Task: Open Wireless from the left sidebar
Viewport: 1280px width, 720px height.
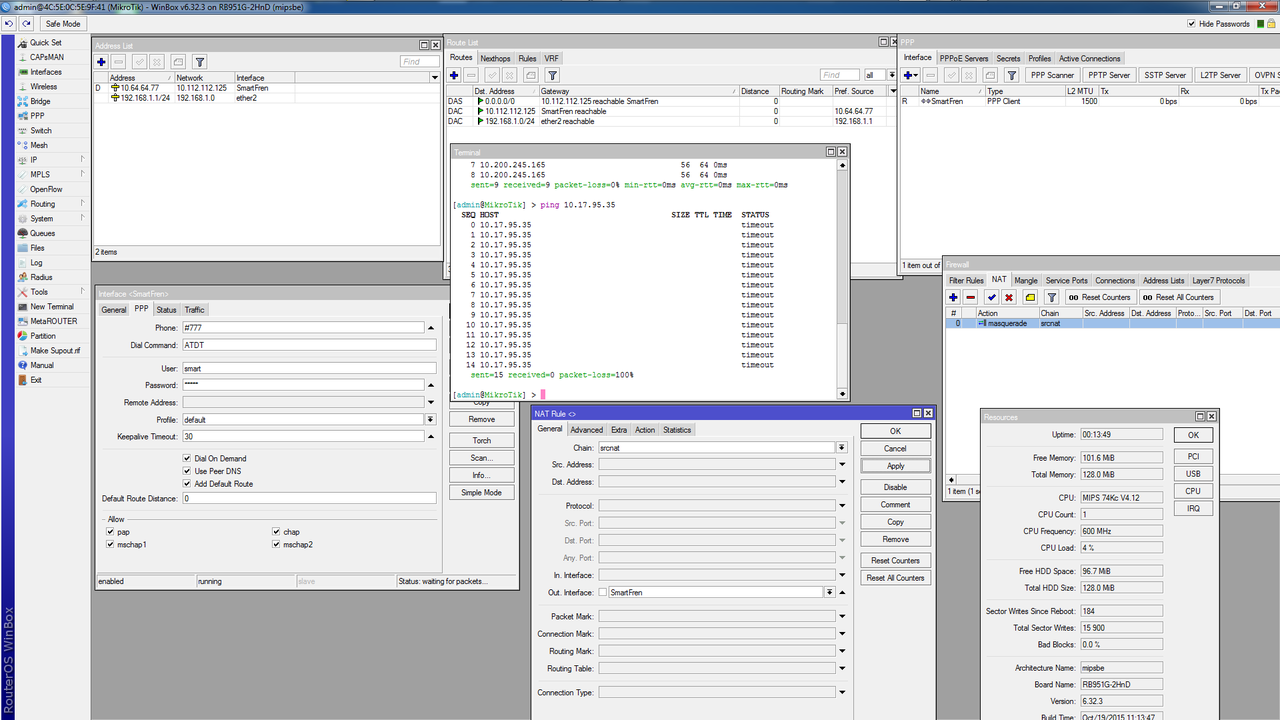Action: (x=43, y=87)
